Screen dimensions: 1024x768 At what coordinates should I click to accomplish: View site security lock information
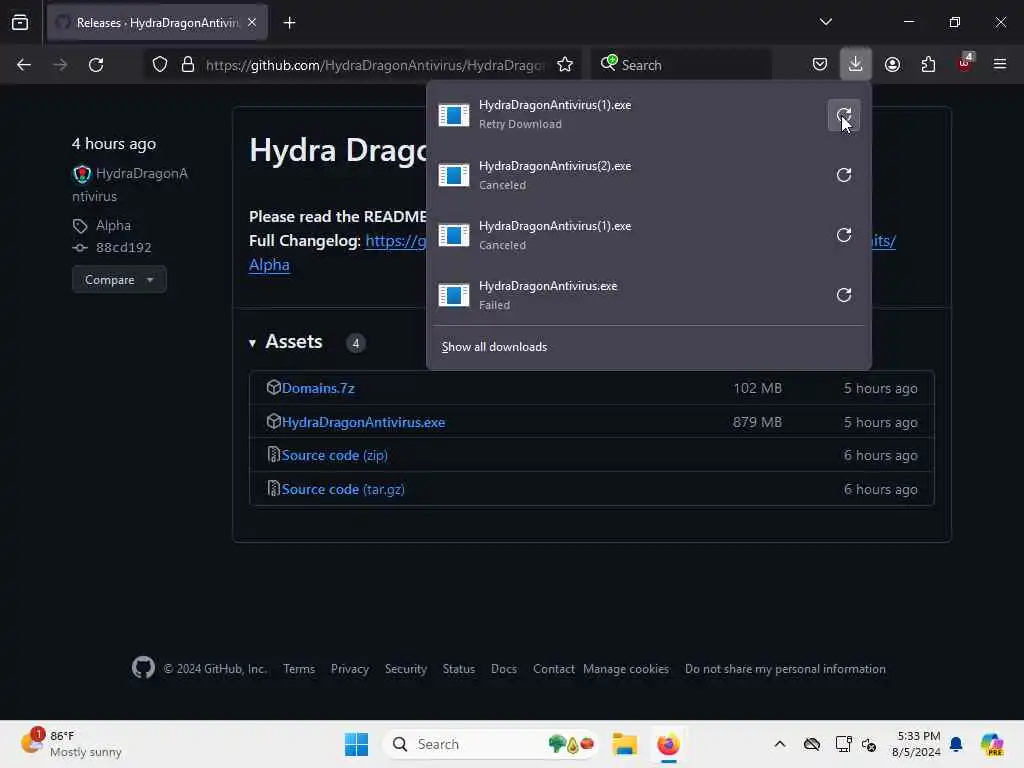pyautogui.click(x=187, y=65)
